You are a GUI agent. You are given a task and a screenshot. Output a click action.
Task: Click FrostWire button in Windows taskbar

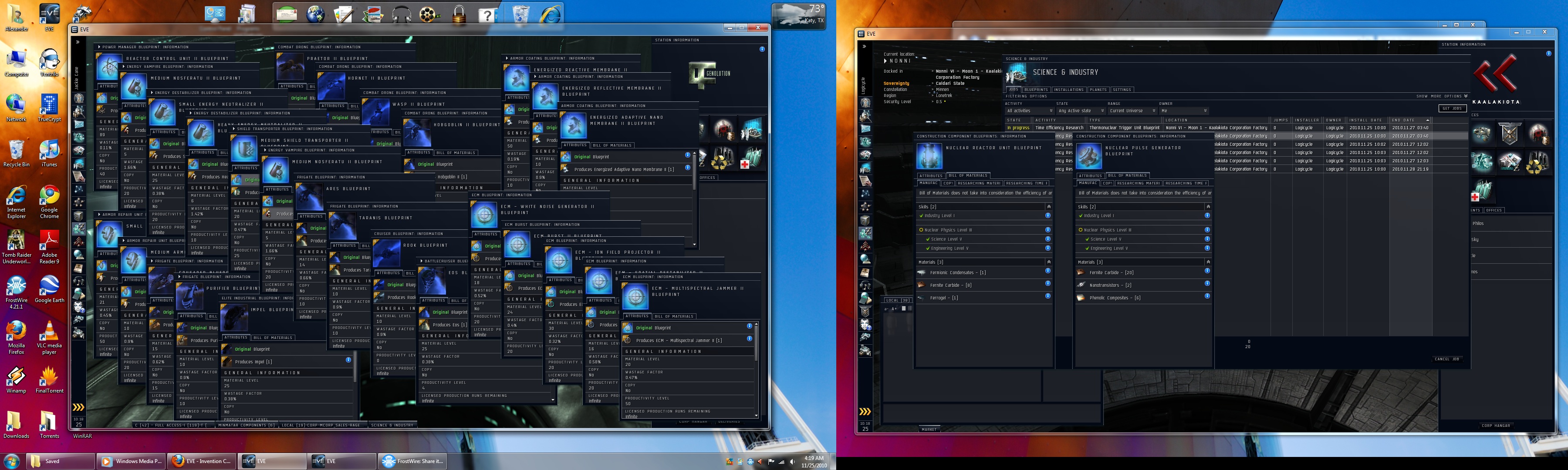click(413, 461)
